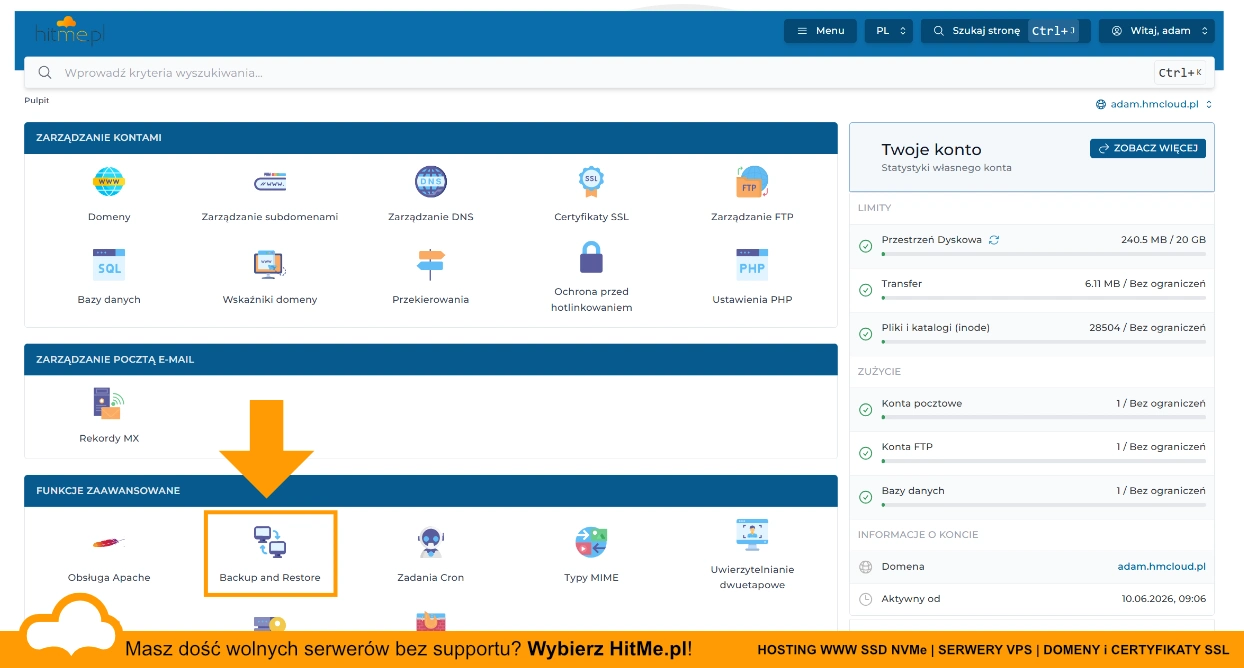The width and height of the screenshot is (1244, 668).
Task: Open the Domeny icon
Action: coord(109,182)
